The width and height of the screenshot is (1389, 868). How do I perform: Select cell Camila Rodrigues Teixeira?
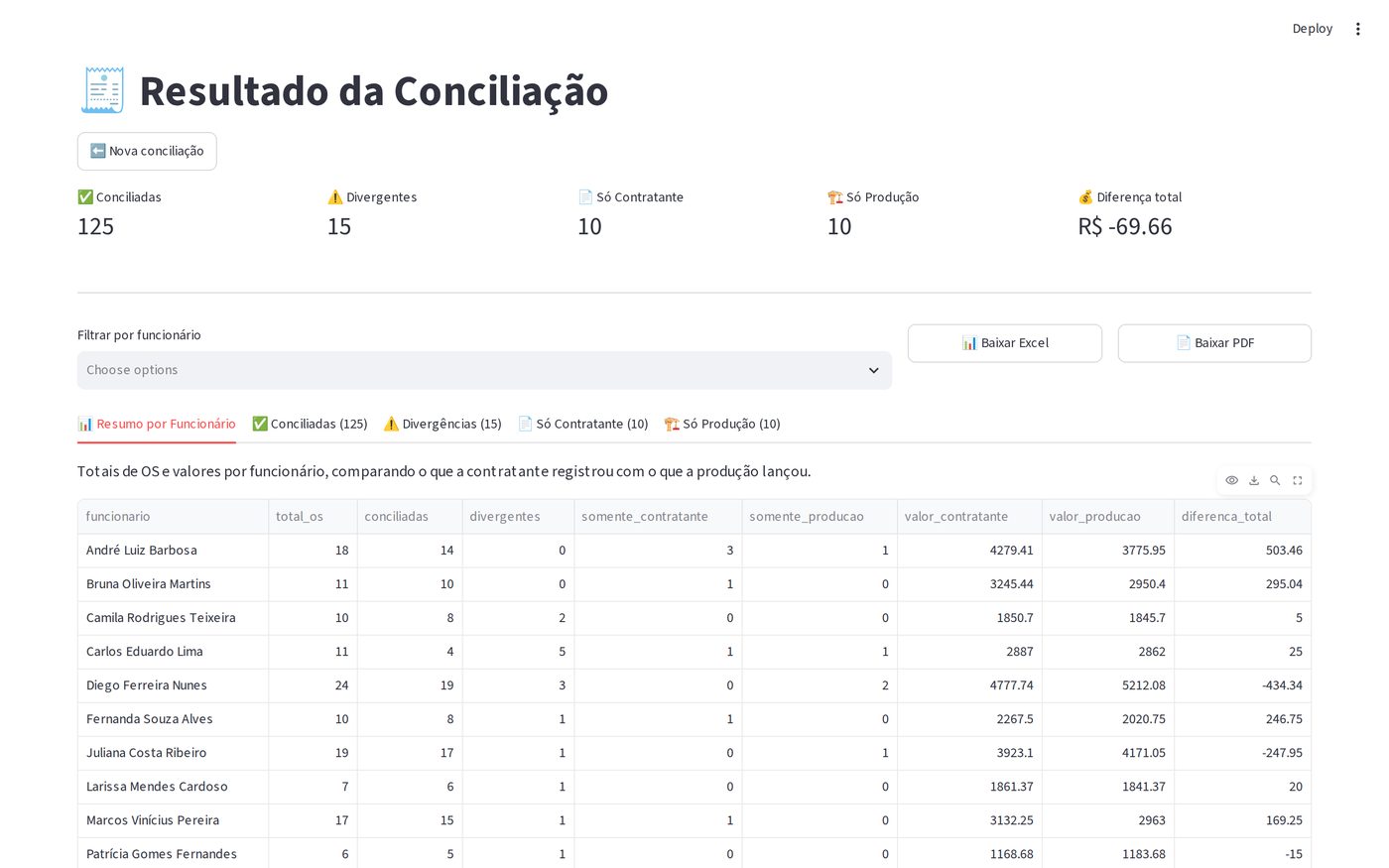pyautogui.click(x=173, y=618)
